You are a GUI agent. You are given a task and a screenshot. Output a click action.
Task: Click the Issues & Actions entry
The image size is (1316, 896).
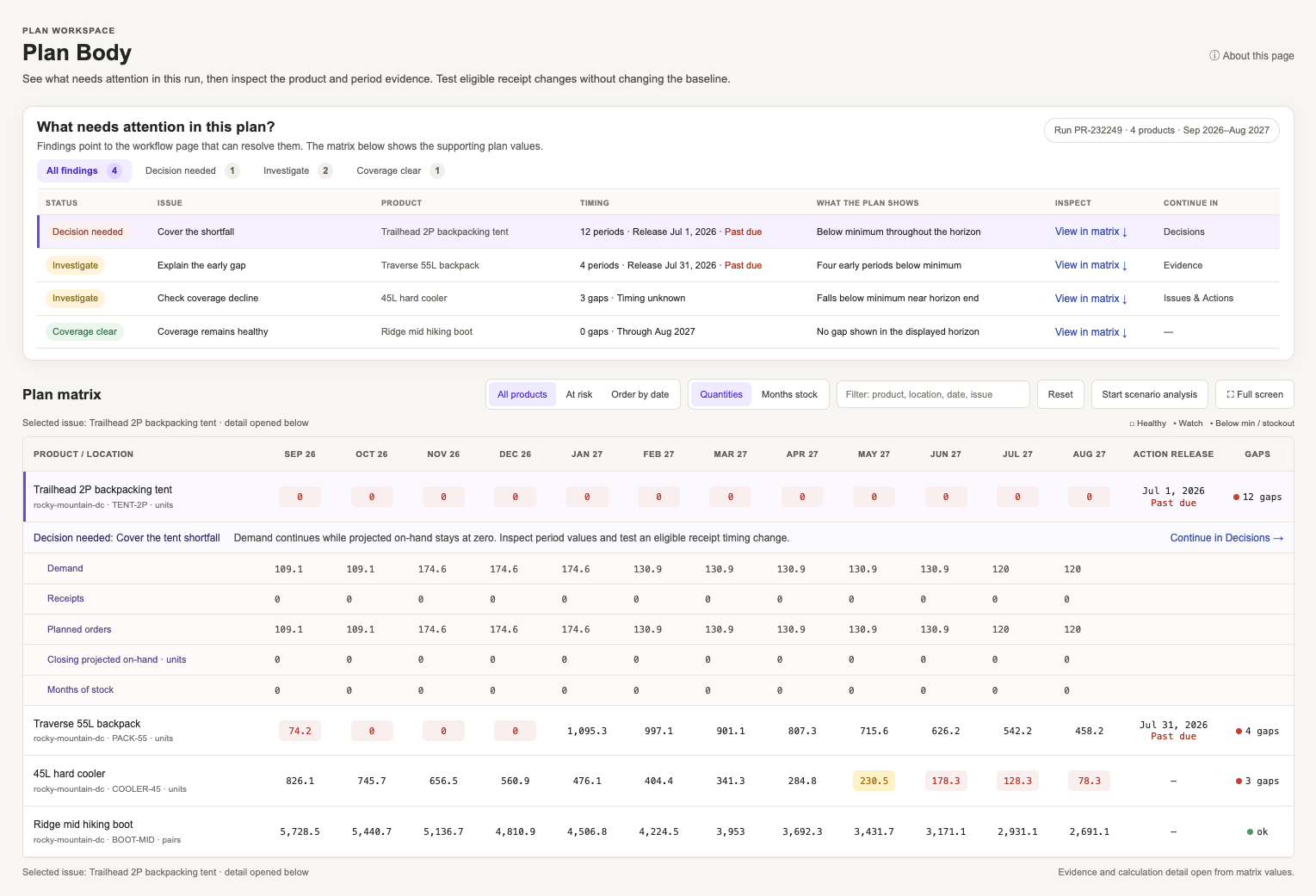(1198, 299)
